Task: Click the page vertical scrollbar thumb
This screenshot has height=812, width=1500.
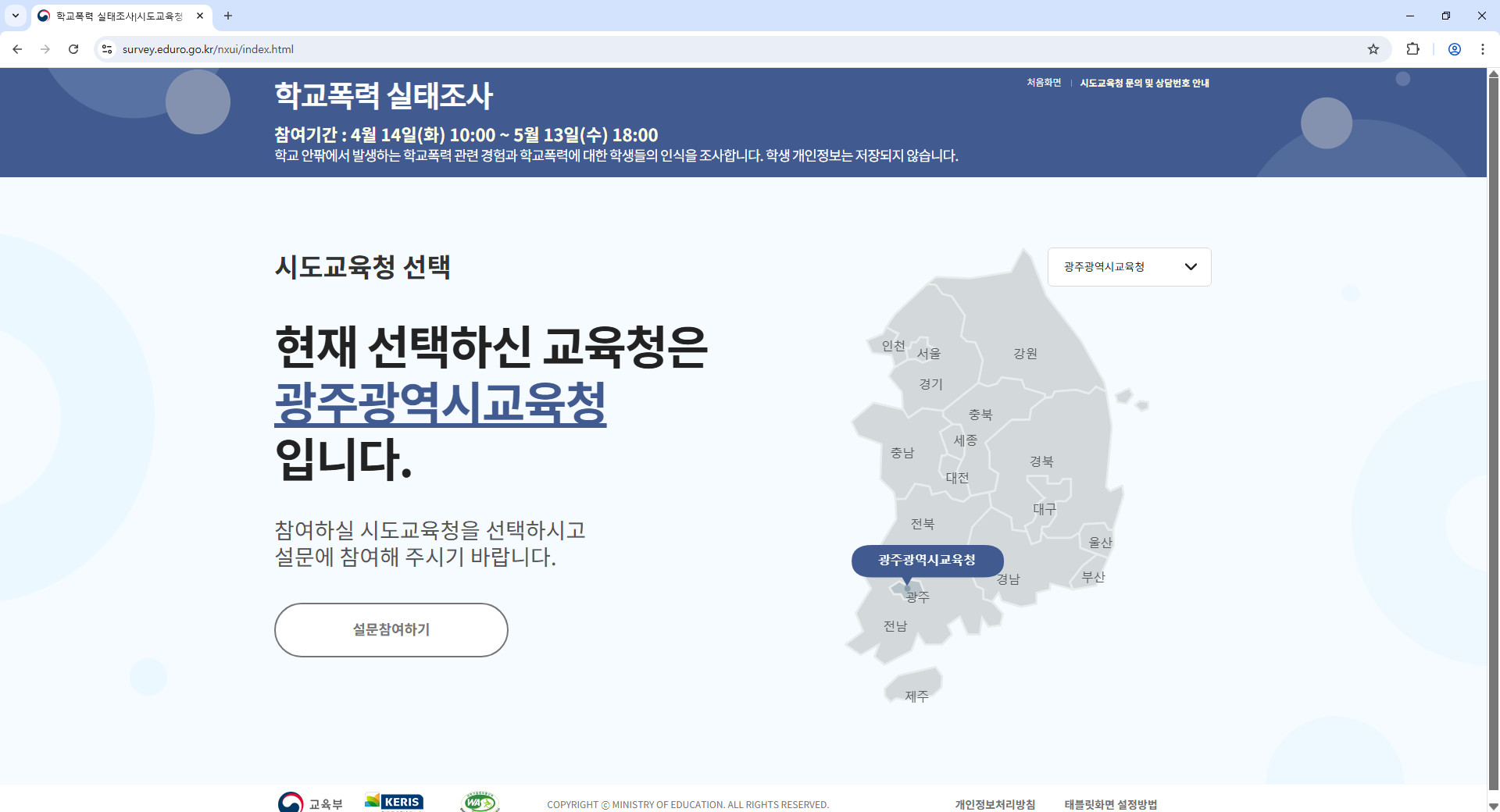Action: (1494, 433)
